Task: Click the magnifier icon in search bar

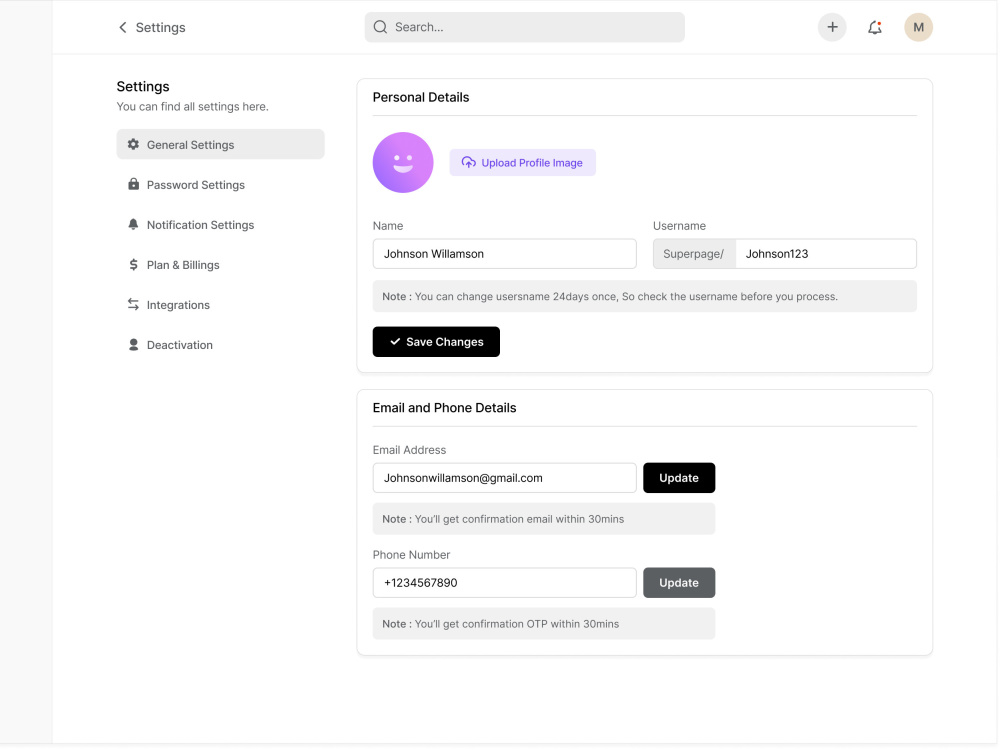Action: click(x=380, y=27)
